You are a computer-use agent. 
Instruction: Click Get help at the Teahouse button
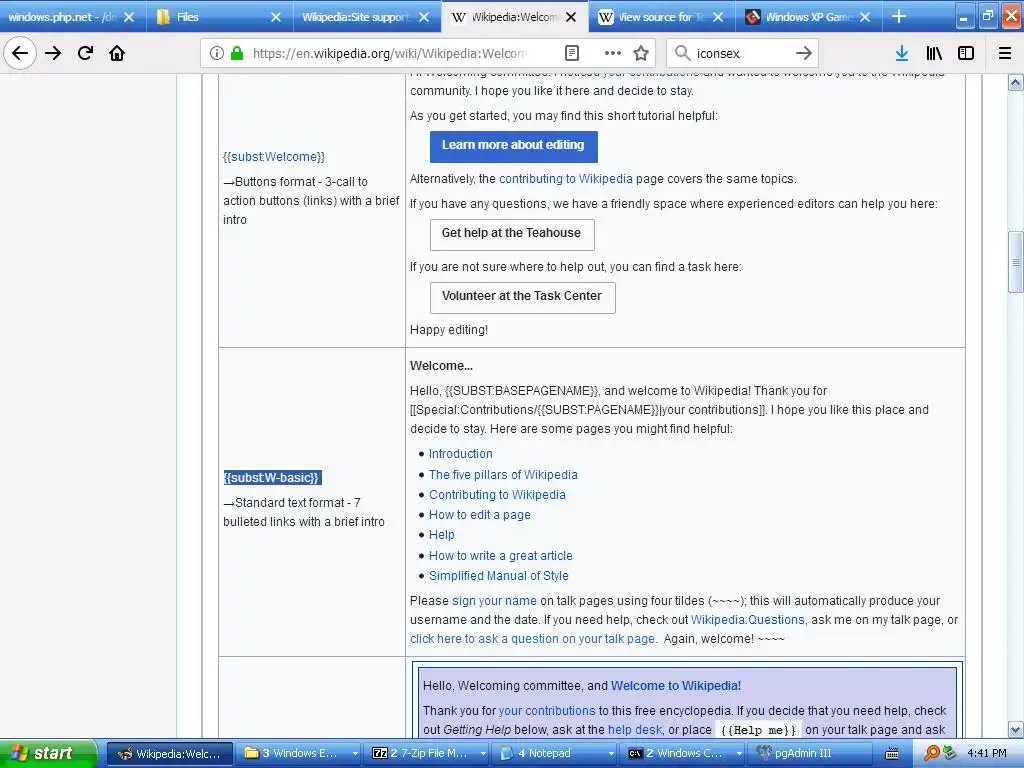512,234
